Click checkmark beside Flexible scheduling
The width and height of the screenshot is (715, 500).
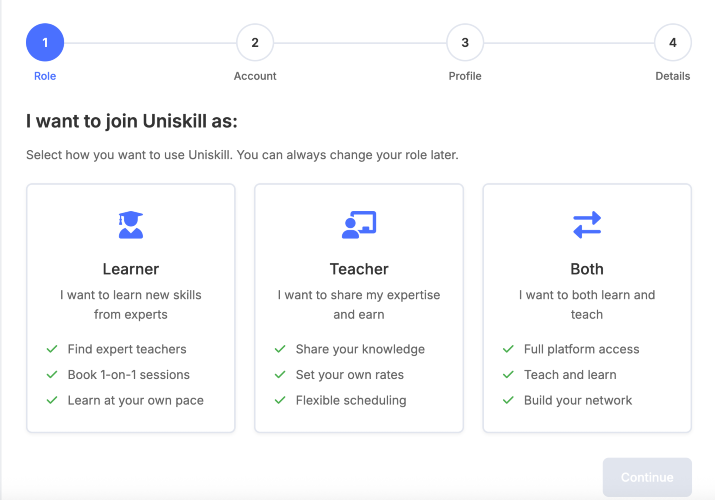[280, 400]
